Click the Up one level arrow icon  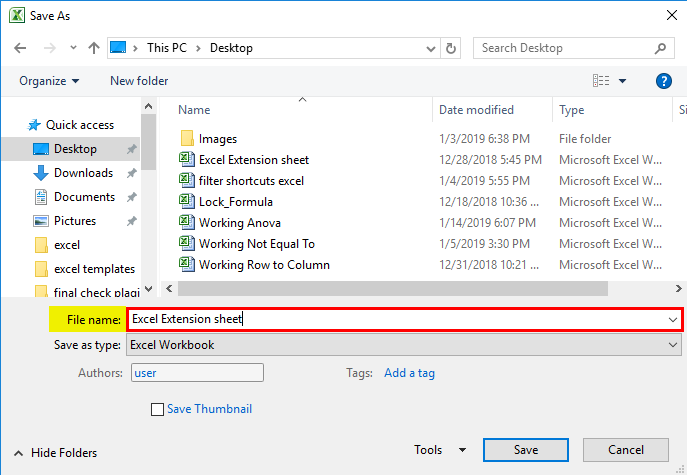click(x=94, y=48)
